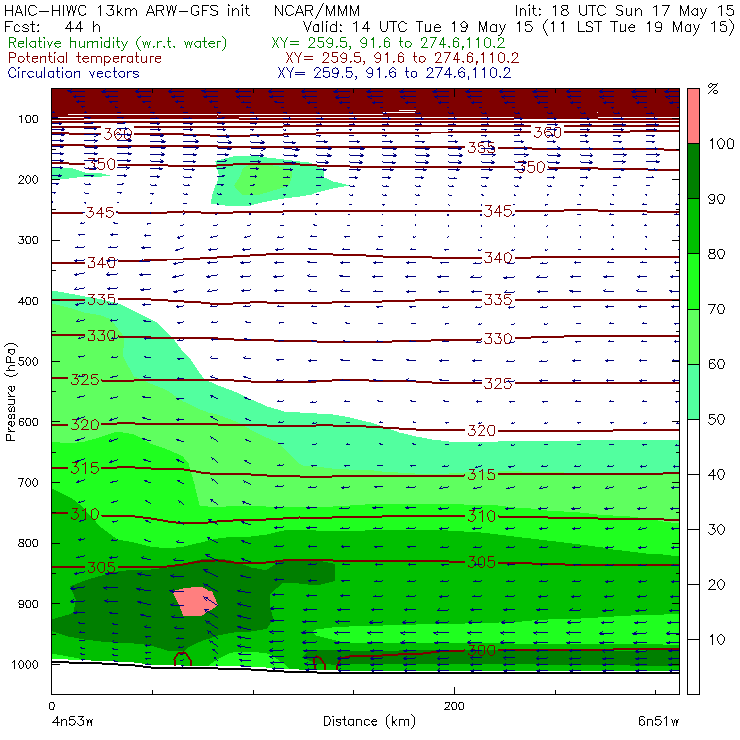Click the blue XY coordinates line
740x740 pixels.
[x=394, y=73]
